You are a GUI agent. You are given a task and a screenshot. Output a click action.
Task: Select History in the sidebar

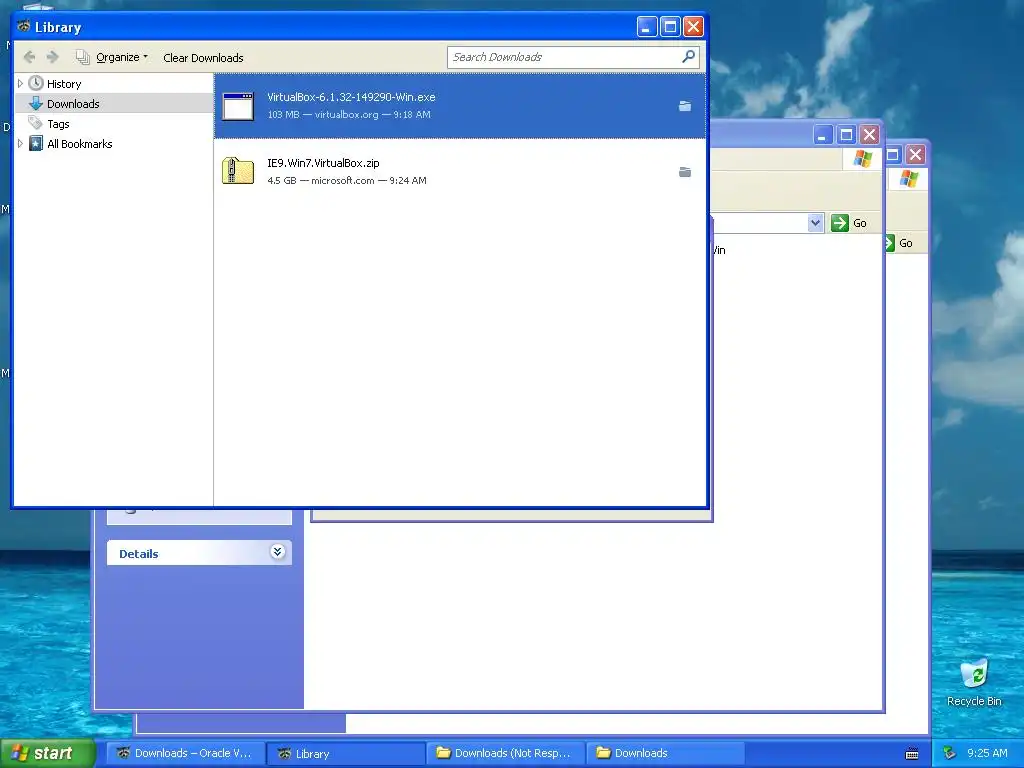(64, 84)
